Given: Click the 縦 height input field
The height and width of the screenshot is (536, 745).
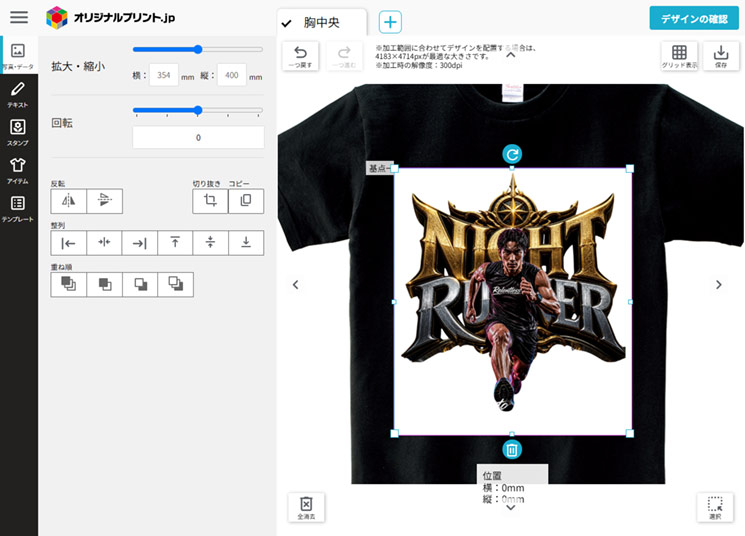Looking at the screenshot, I should (x=231, y=75).
